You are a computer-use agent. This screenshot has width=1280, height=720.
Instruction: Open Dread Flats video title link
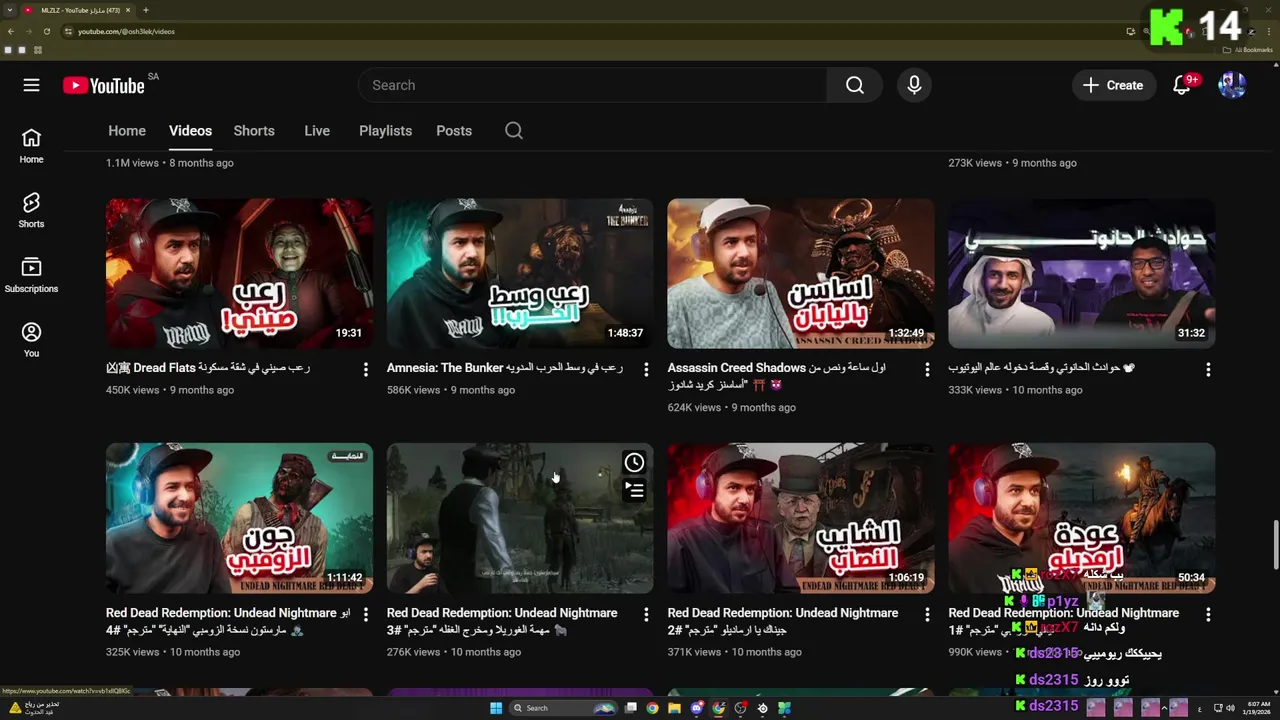(208, 368)
